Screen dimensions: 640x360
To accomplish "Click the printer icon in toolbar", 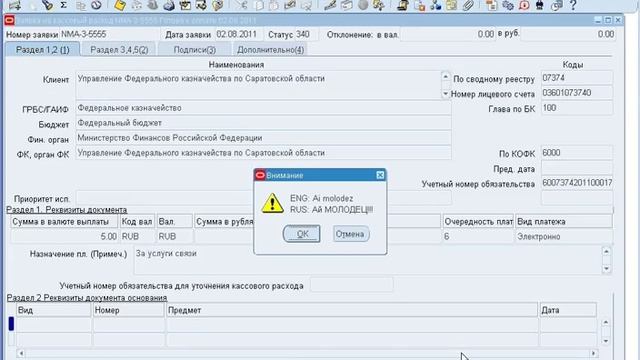I will point(169,5).
